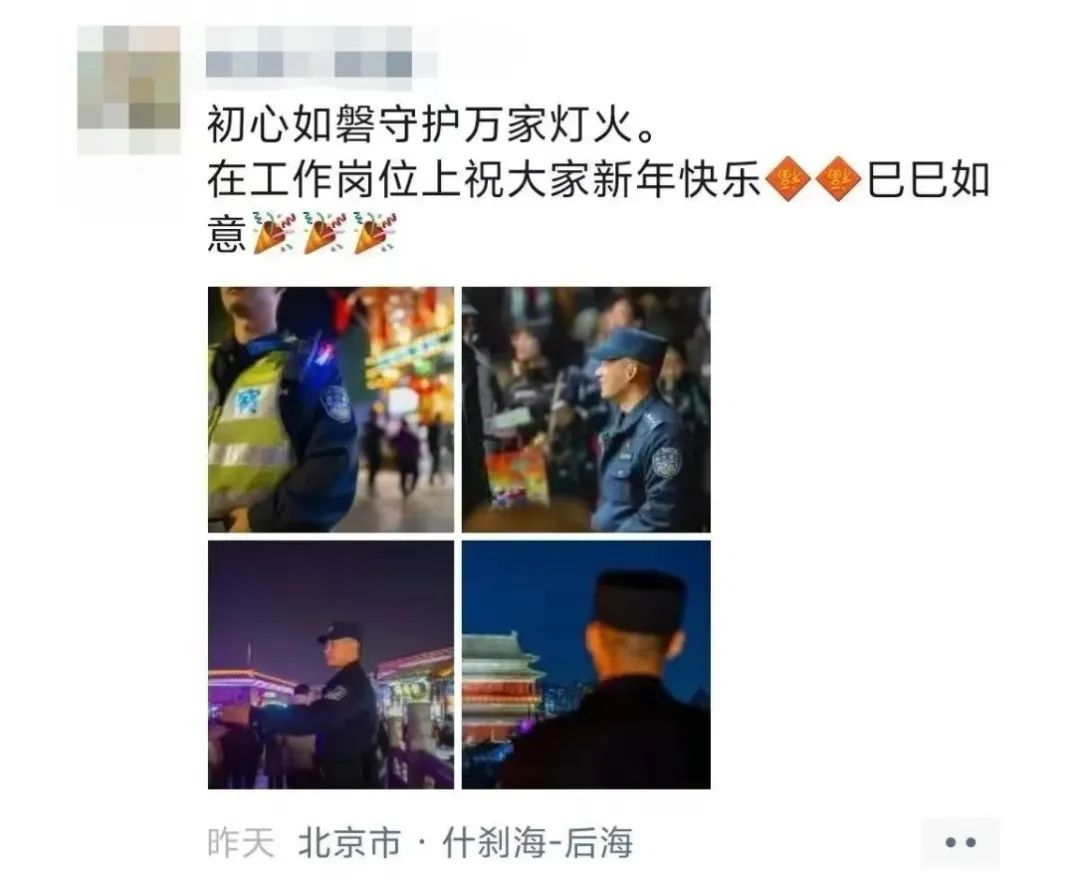1080x879 pixels.
Task: Open photo of officer in reflective vest
Action: coord(331,410)
